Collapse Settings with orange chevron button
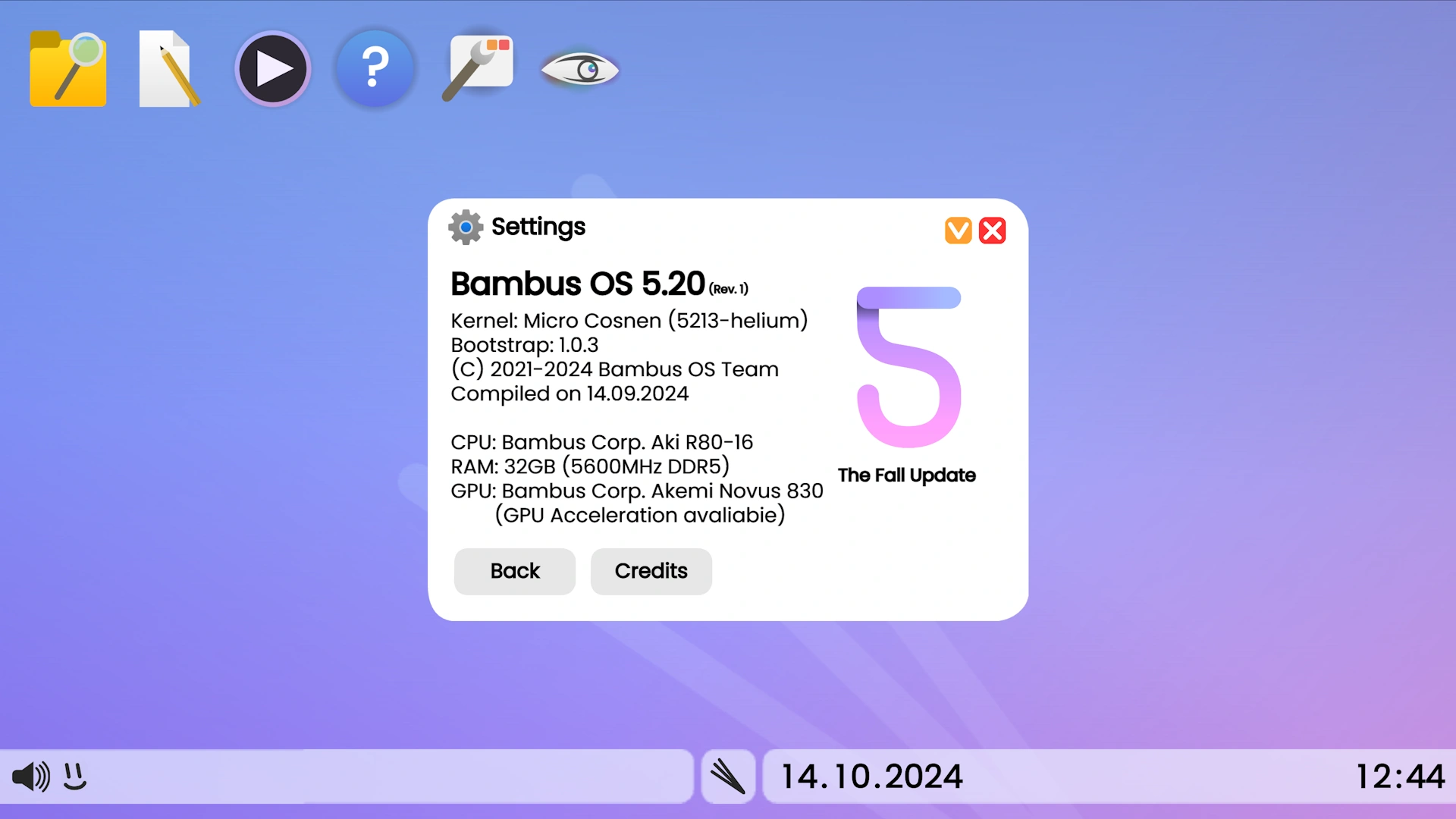Viewport: 1456px width, 819px height. click(959, 231)
